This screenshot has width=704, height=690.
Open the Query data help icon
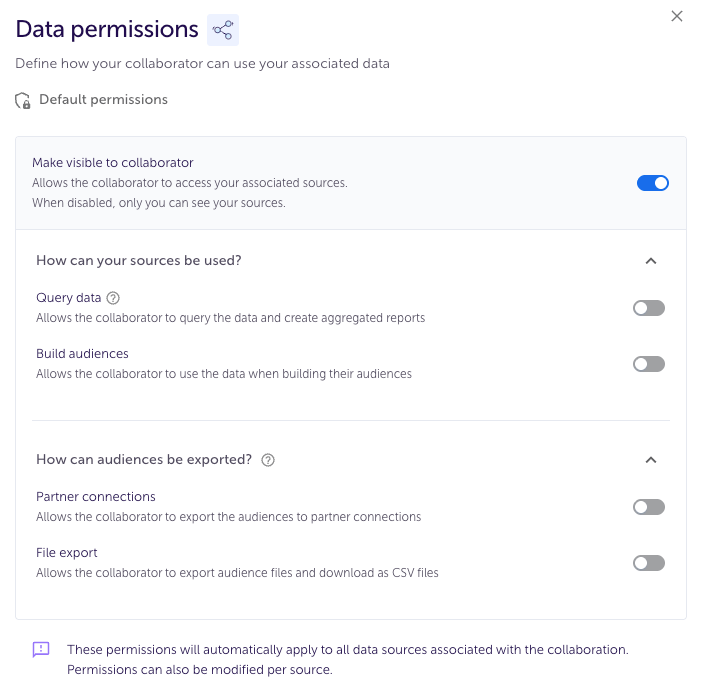click(113, 298)
